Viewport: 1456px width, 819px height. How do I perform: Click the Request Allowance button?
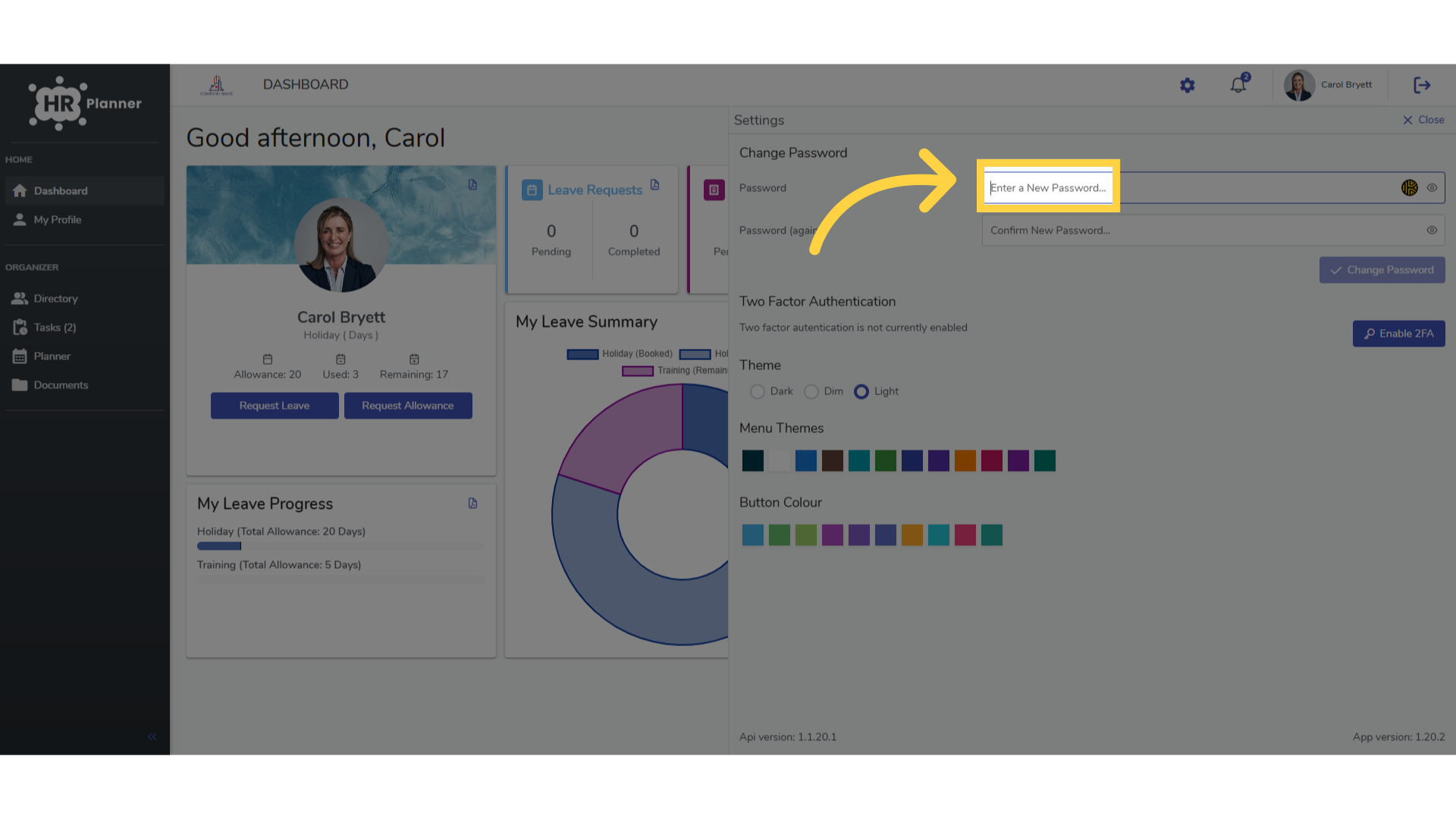[408, 406]
